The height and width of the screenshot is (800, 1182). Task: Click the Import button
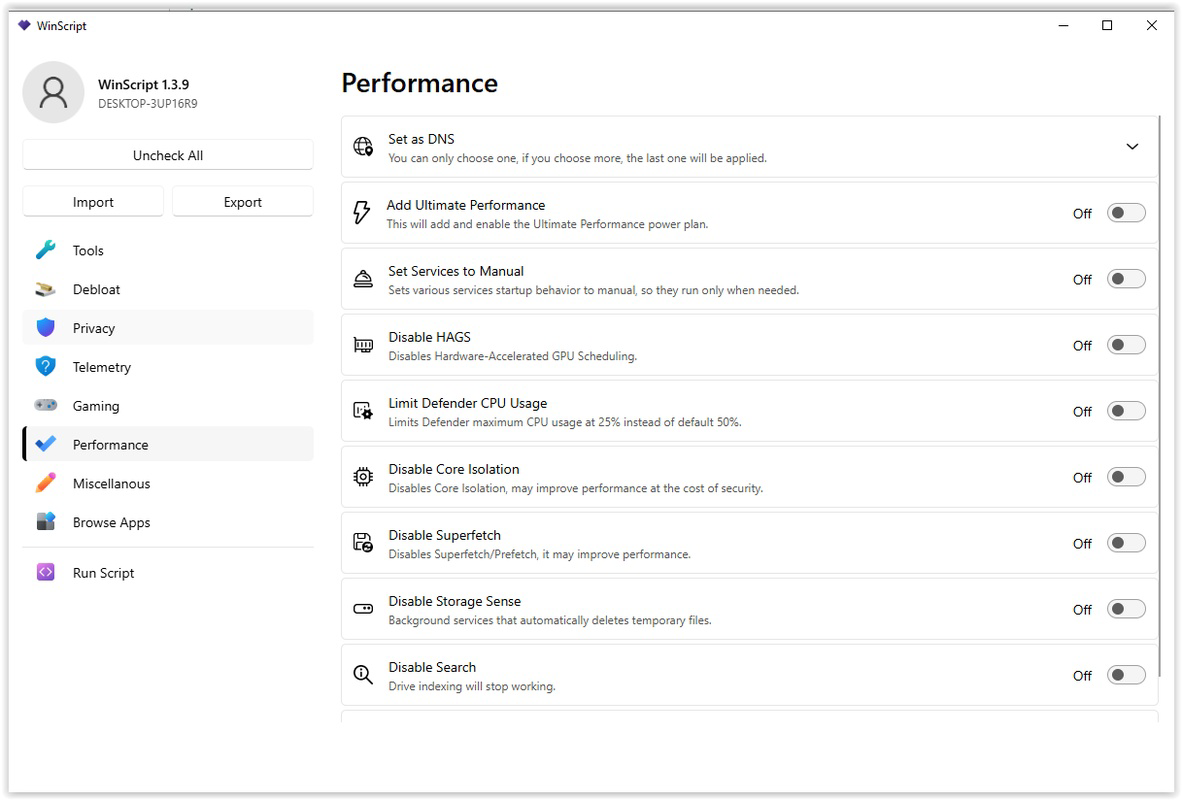pos(93,201)
